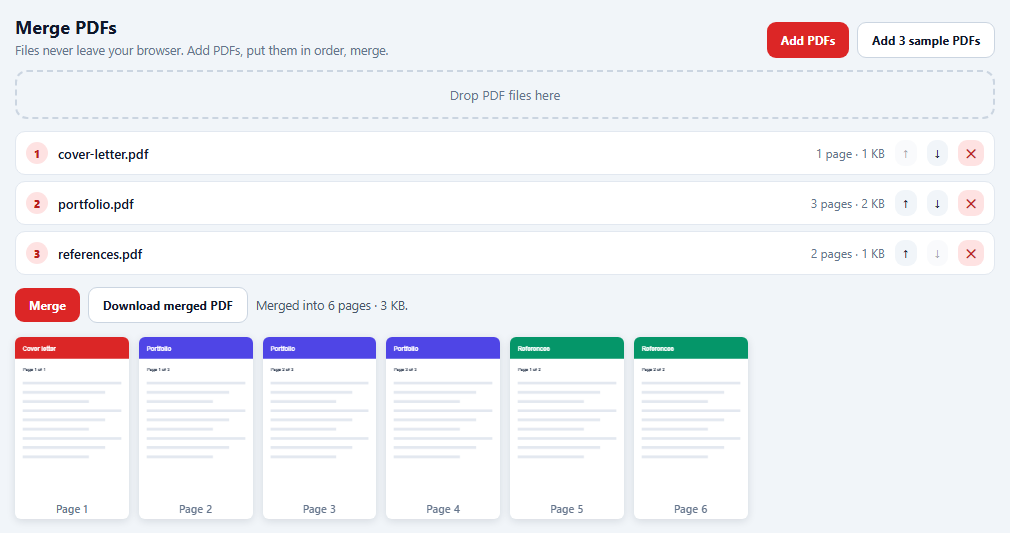This screenshot has height=533, width=1010.
Task: Select the Page 6 References thumbnail
Action: pyautogui.click(x=691, y=427)
